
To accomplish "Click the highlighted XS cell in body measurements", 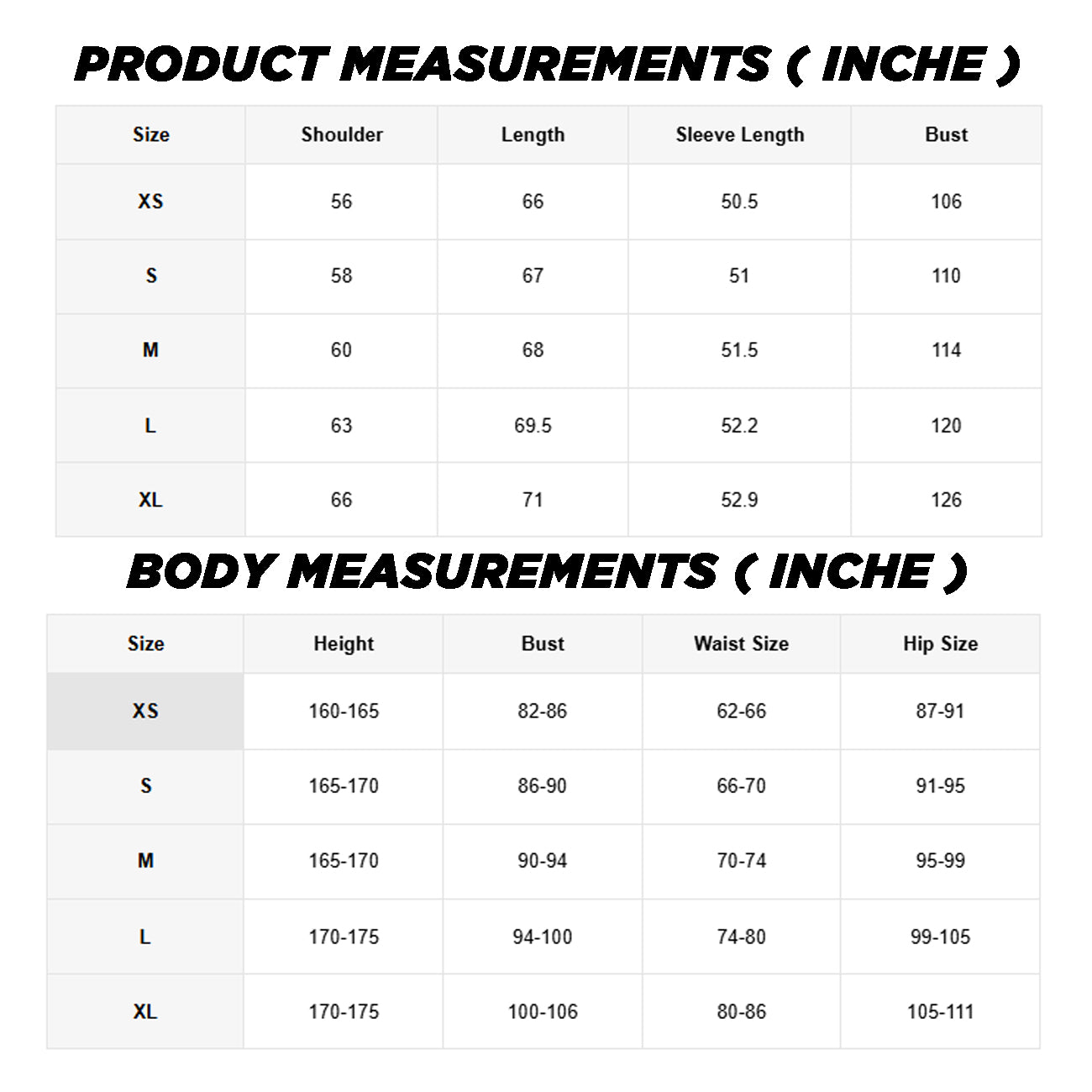I will (x=145, y=711).
